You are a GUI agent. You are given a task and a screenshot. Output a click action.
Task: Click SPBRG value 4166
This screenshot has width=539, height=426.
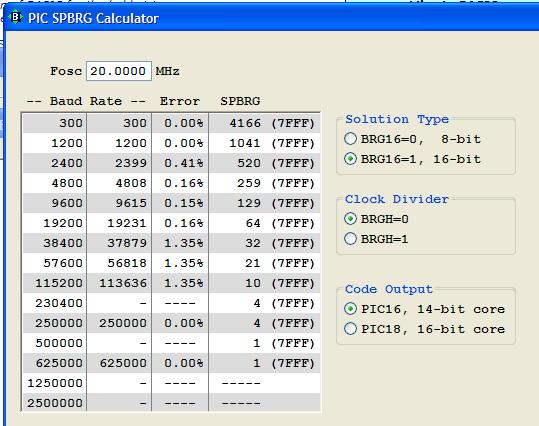(245, 123)
